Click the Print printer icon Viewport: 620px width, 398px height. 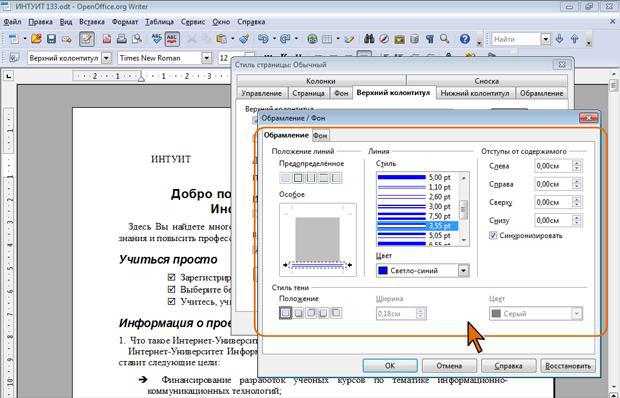[122, 39]
